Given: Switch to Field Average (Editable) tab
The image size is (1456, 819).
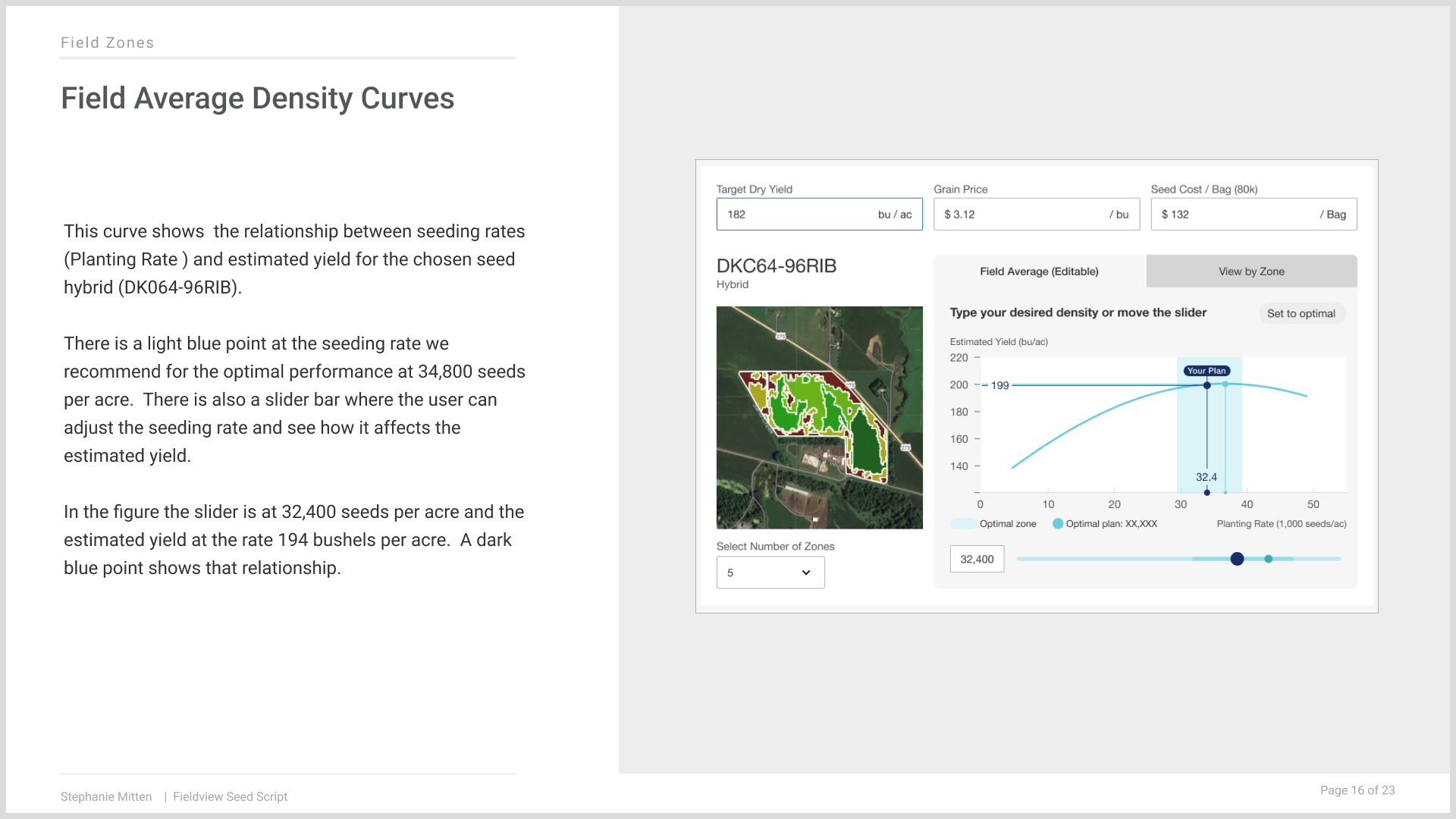Looking at the screenshot, I should coord(1039,271).
